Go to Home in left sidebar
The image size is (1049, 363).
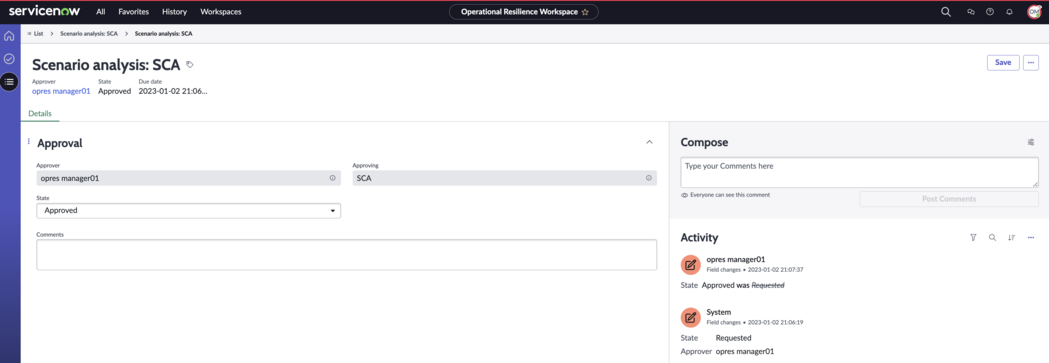pyautogui.click(x=9, y=36)
